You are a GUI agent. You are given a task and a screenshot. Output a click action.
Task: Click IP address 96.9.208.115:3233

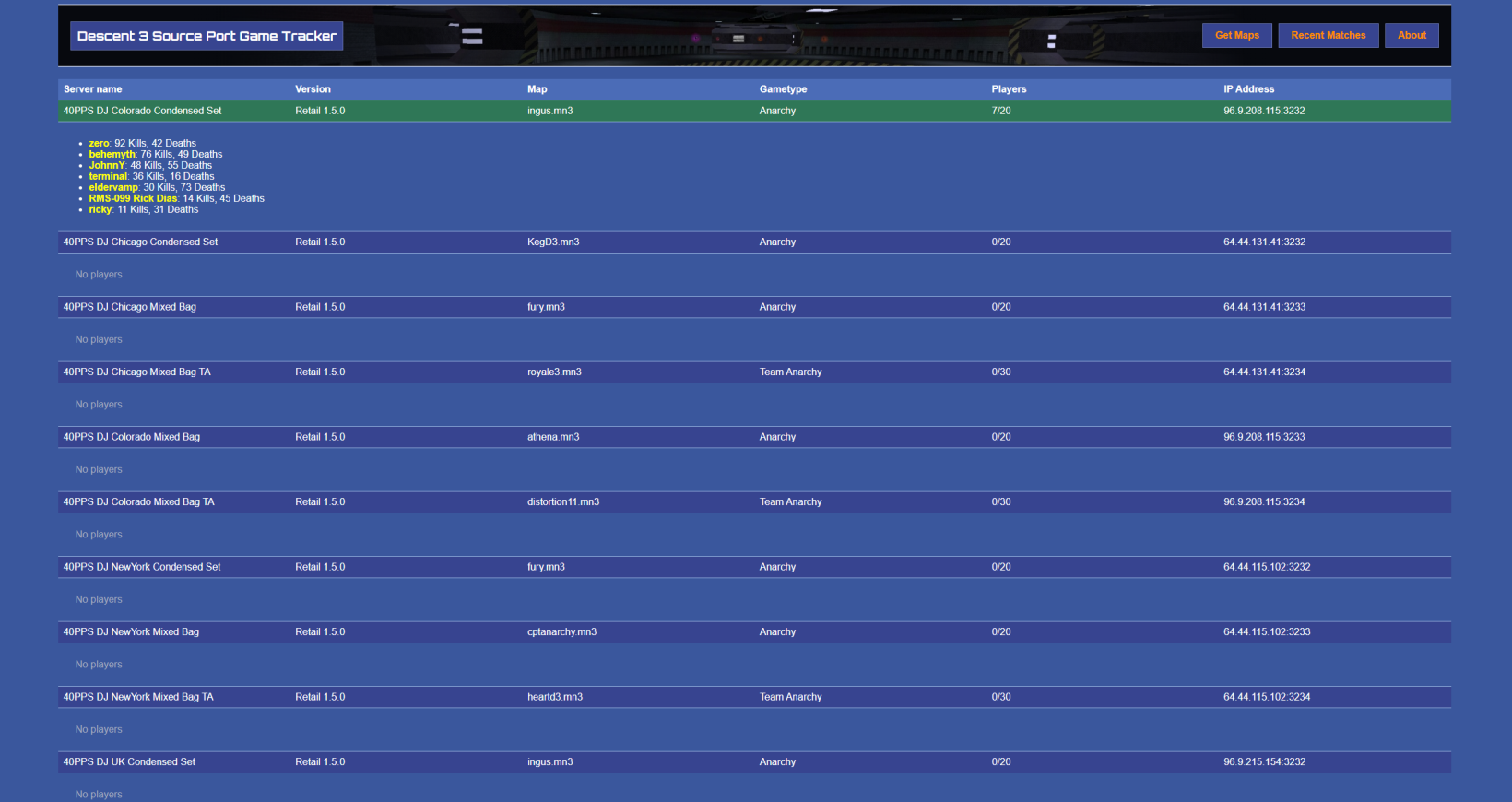point(1264,437)
